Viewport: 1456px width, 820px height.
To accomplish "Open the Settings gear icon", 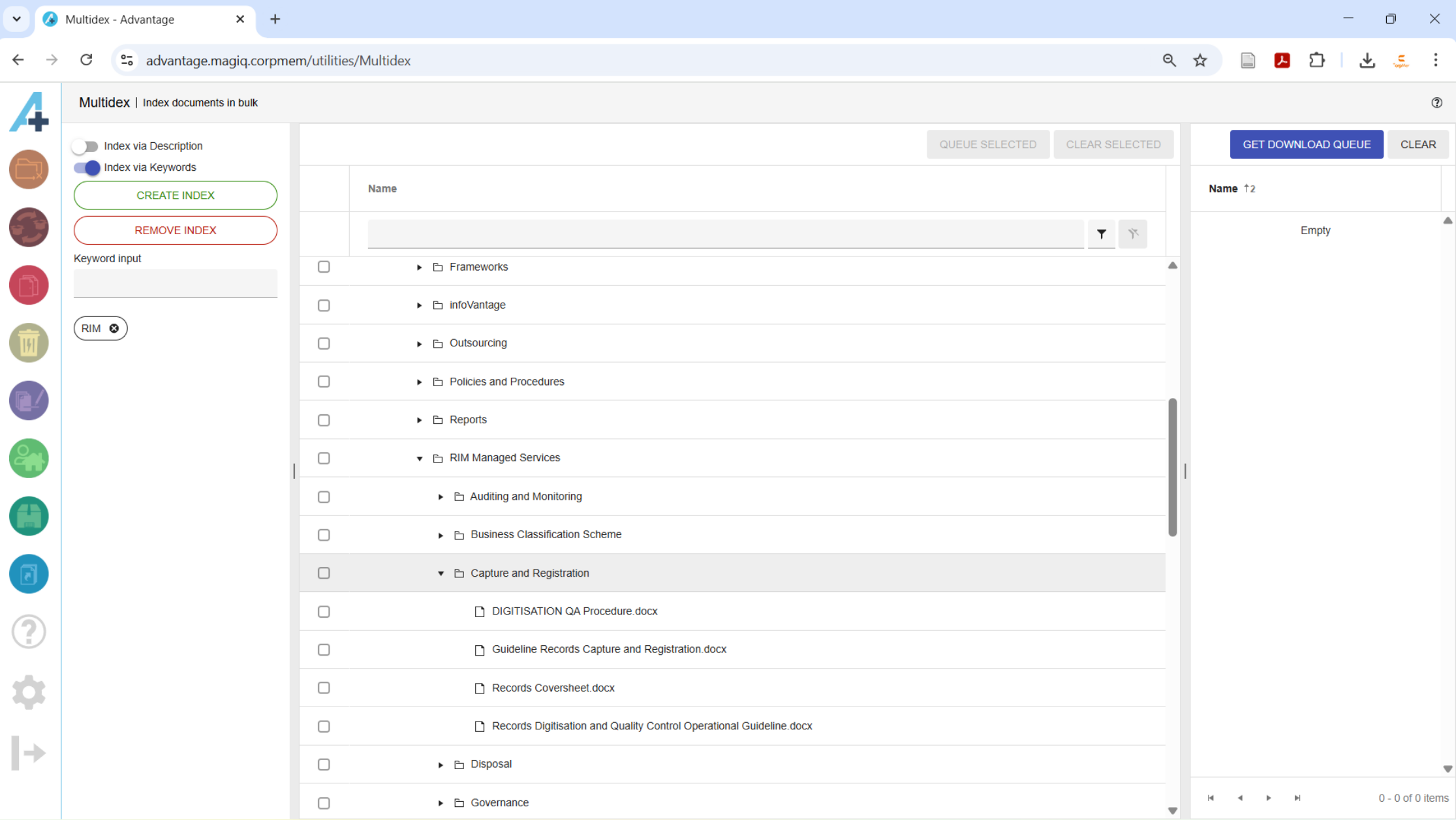I will pos(29,692).
